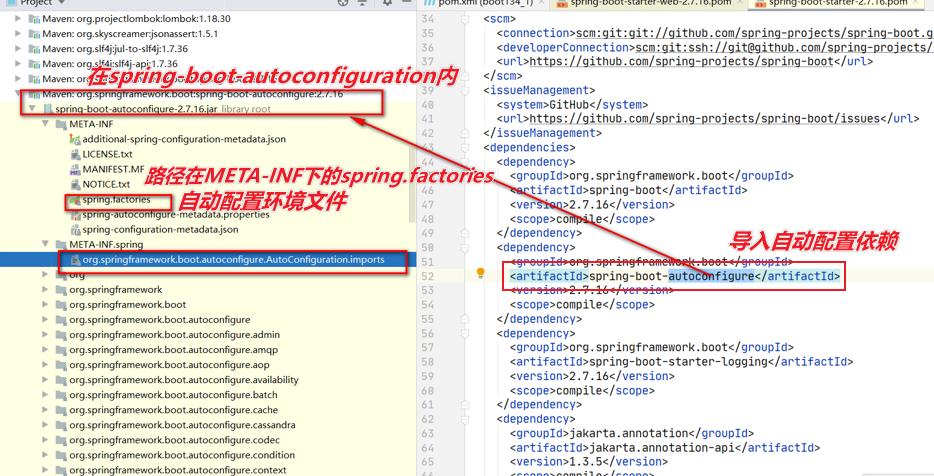Expand the Maven jsonassert:1.5.1 library node

pos(18,33)
